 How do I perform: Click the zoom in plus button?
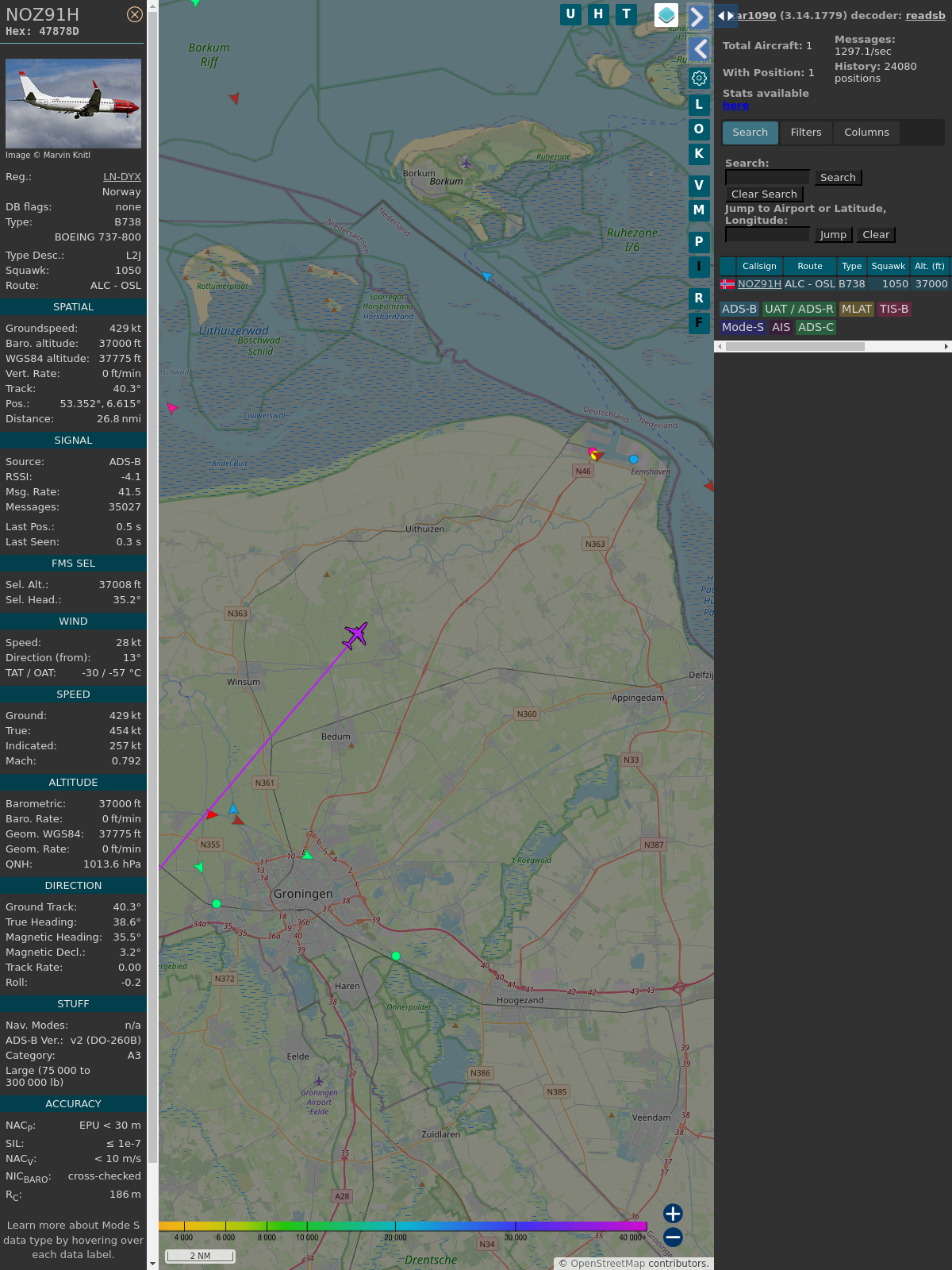pyautogui.click(x=673, y=1213)
